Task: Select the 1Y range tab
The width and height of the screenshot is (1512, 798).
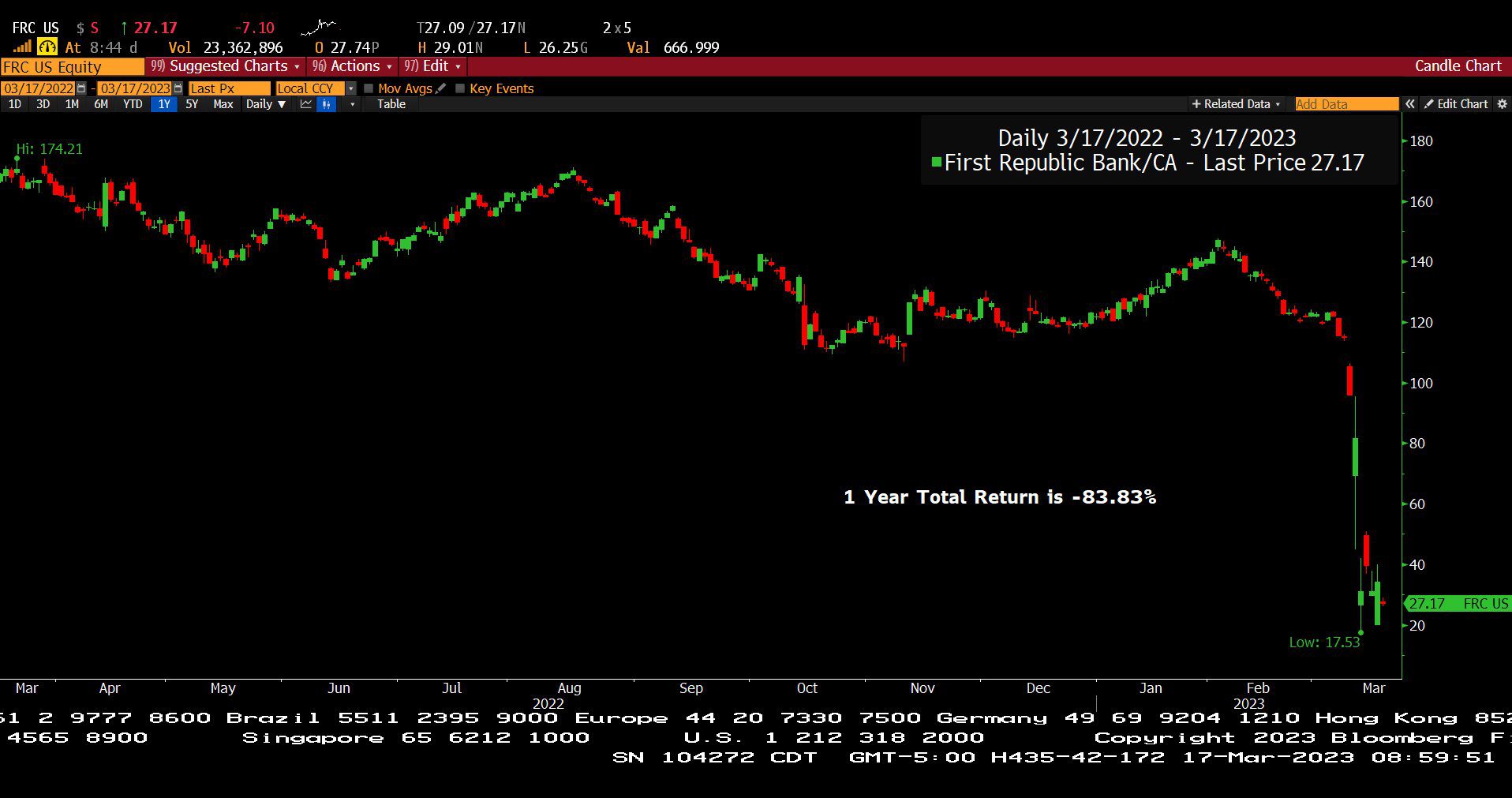Action: (164, 104)
